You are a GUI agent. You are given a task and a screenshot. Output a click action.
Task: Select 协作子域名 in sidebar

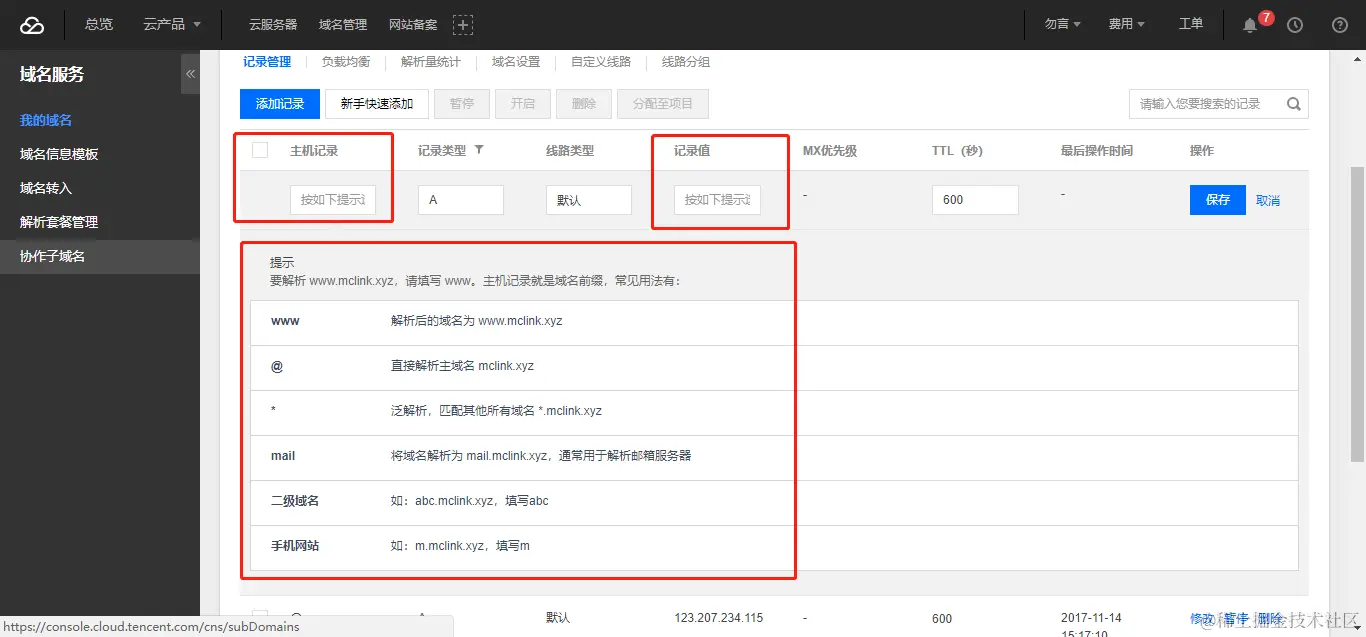coord(100,256)
